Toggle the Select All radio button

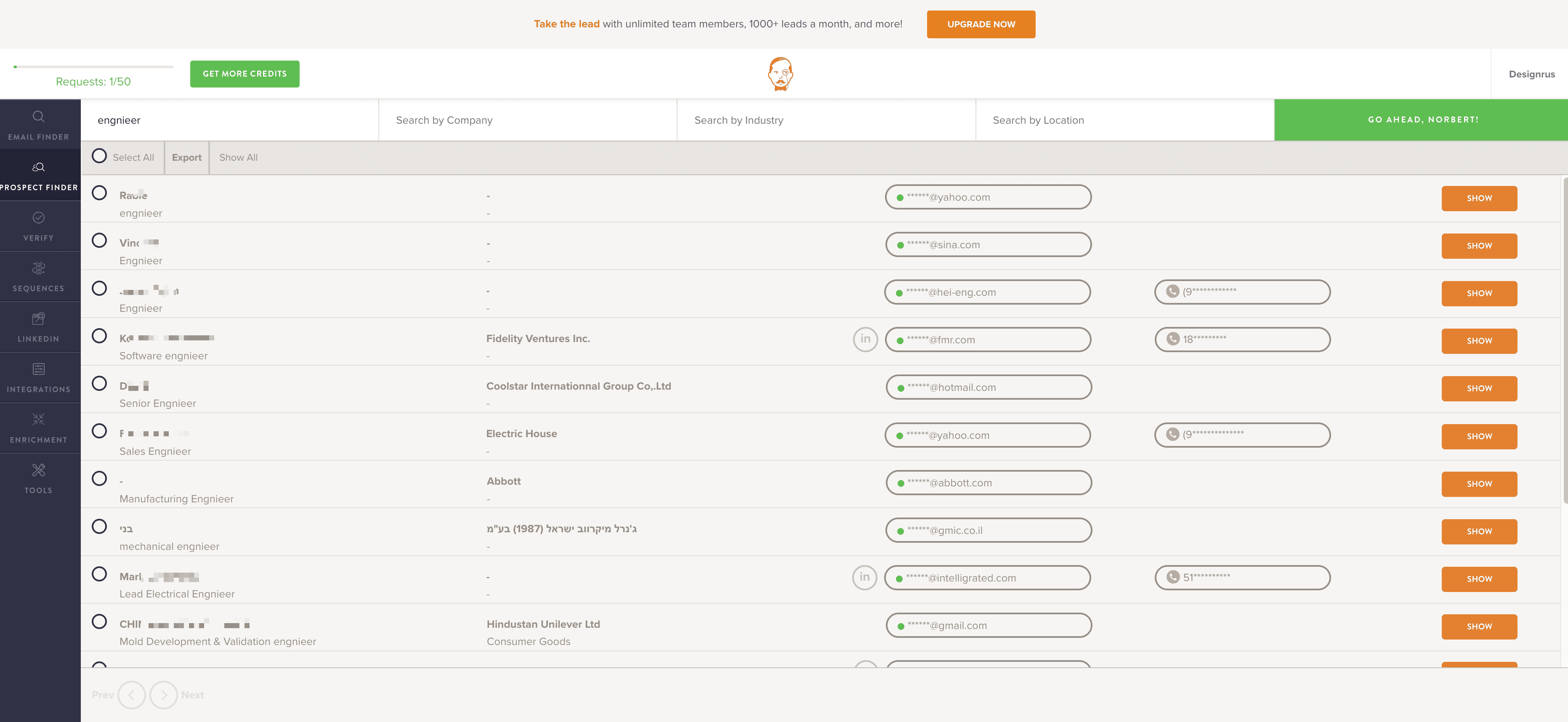(99, 157)
